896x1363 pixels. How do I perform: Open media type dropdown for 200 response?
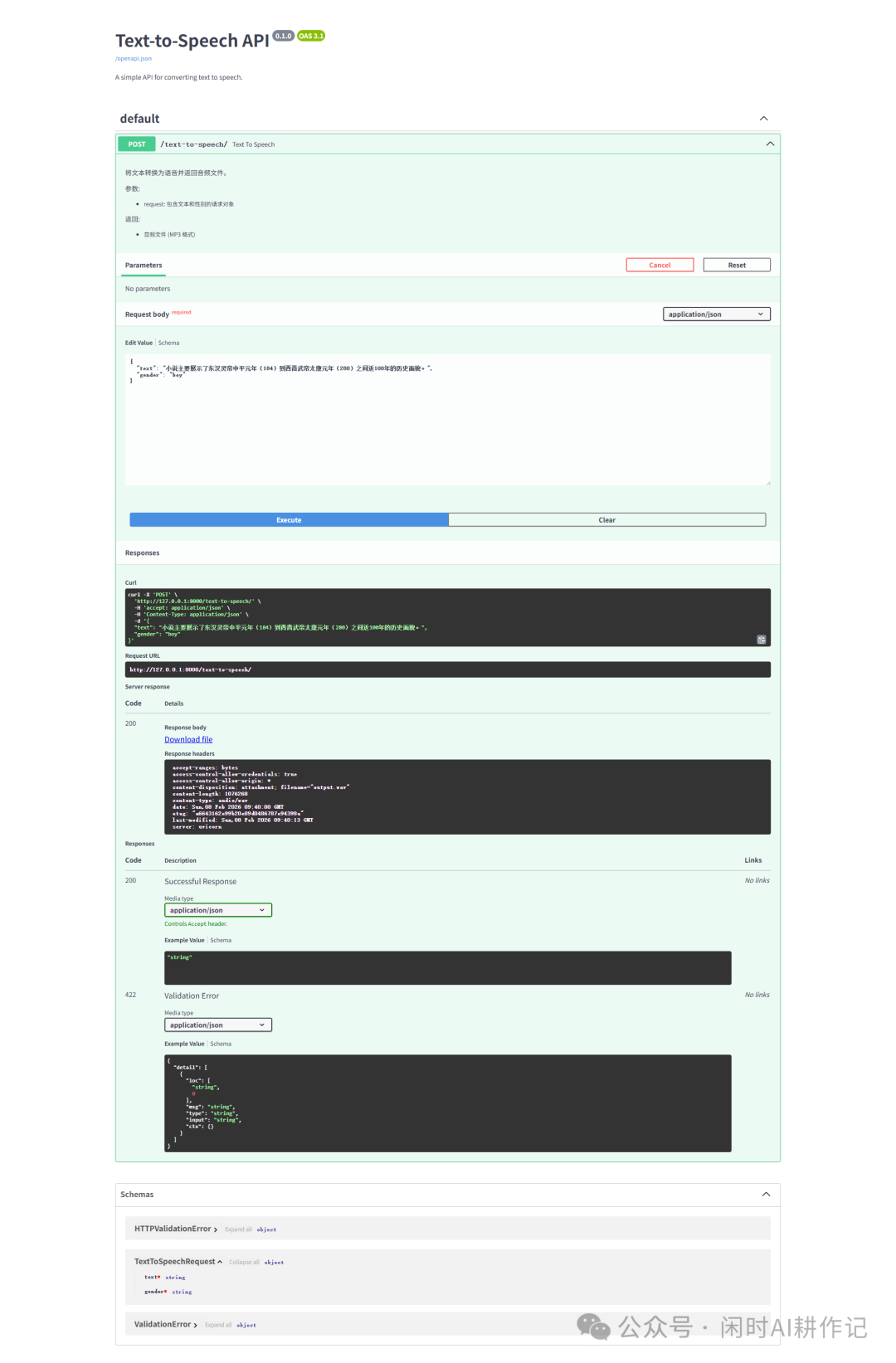(x=218, y=911)
